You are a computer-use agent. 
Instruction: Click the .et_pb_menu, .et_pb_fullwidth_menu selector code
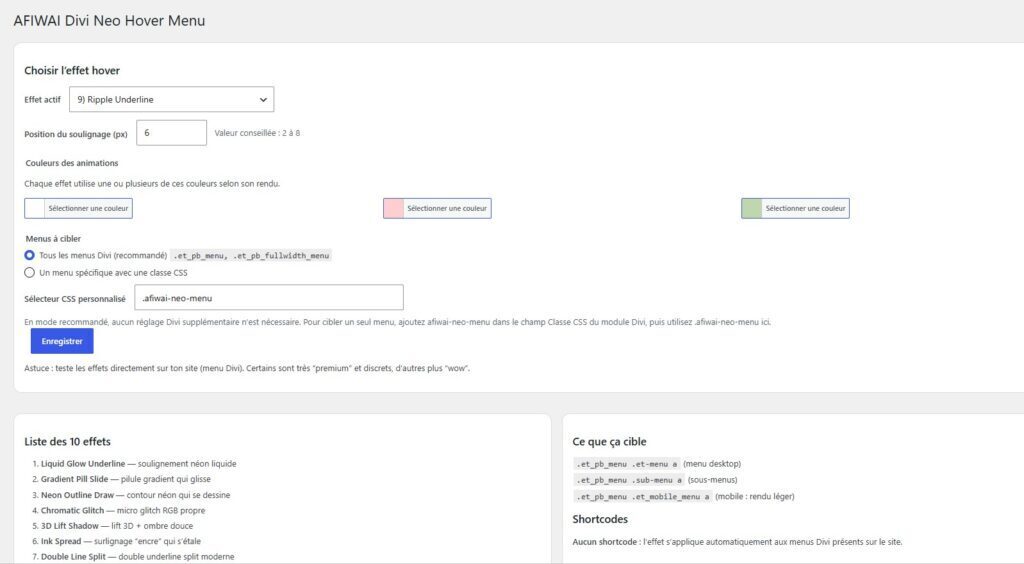tap(251, 255)
